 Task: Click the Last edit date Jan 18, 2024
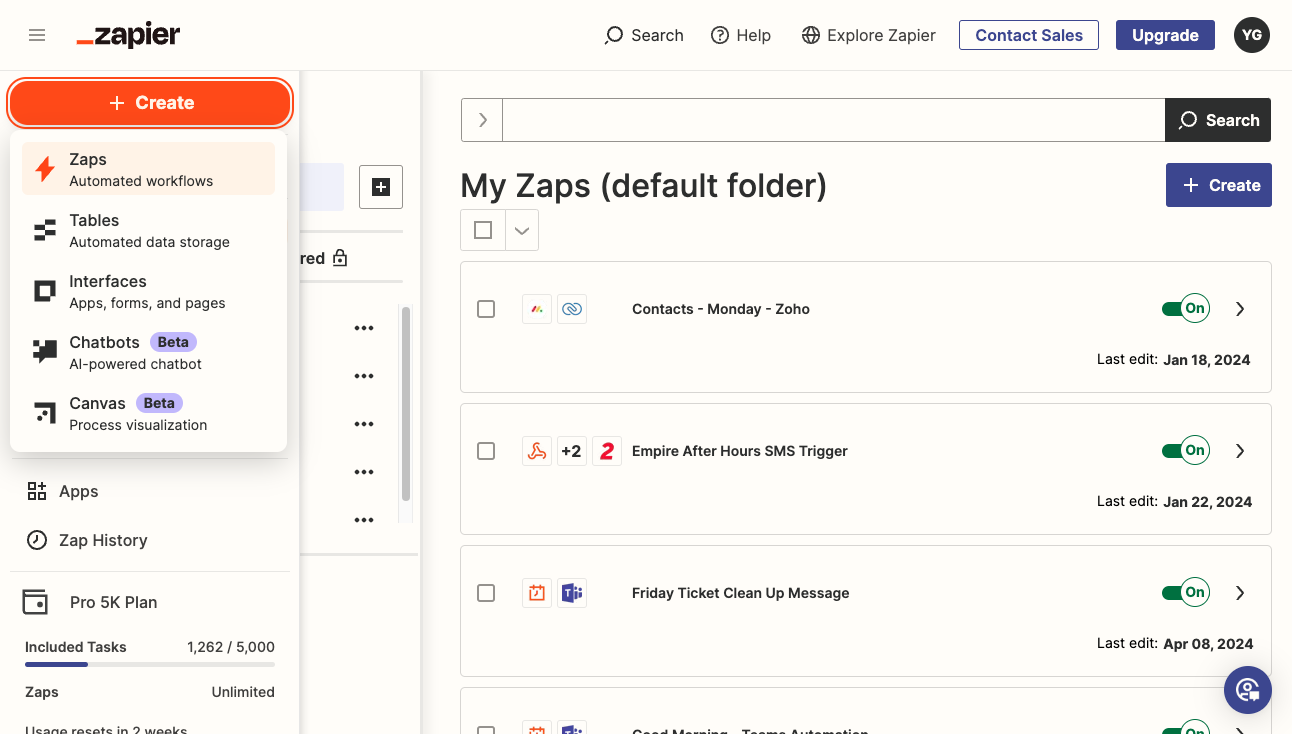pos(1207,360)
